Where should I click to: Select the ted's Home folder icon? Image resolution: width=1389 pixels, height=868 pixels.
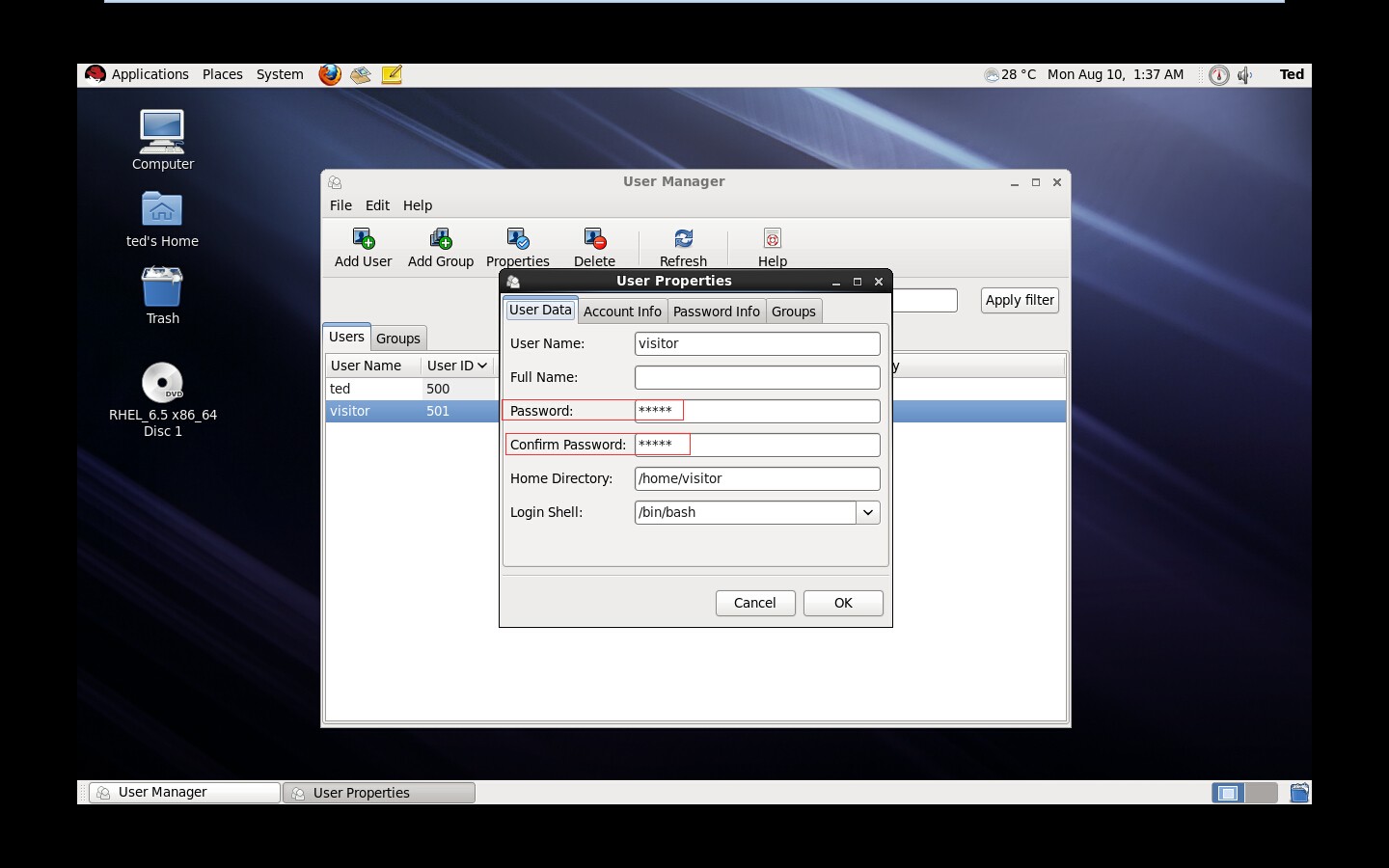tap(162, 219)
